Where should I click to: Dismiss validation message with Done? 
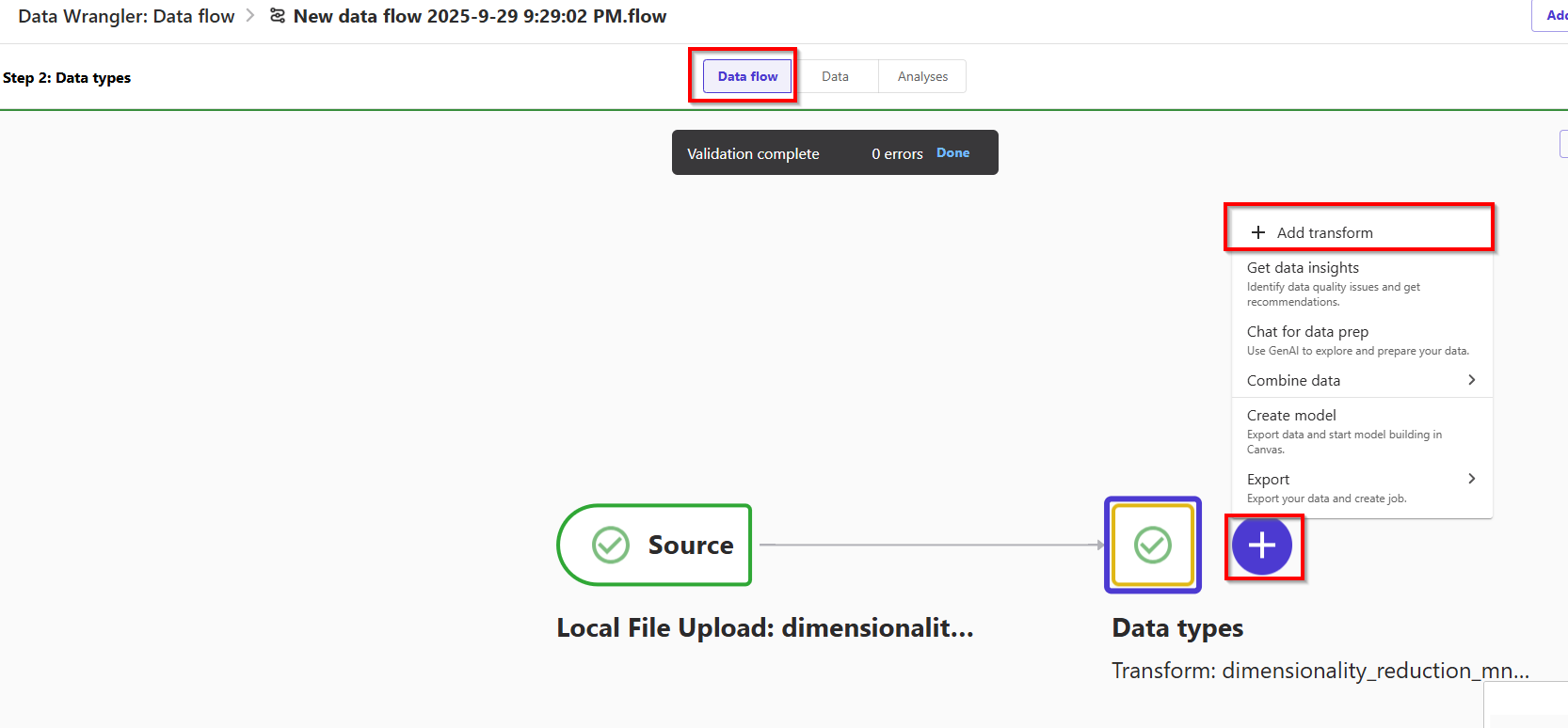pos(952,152)
